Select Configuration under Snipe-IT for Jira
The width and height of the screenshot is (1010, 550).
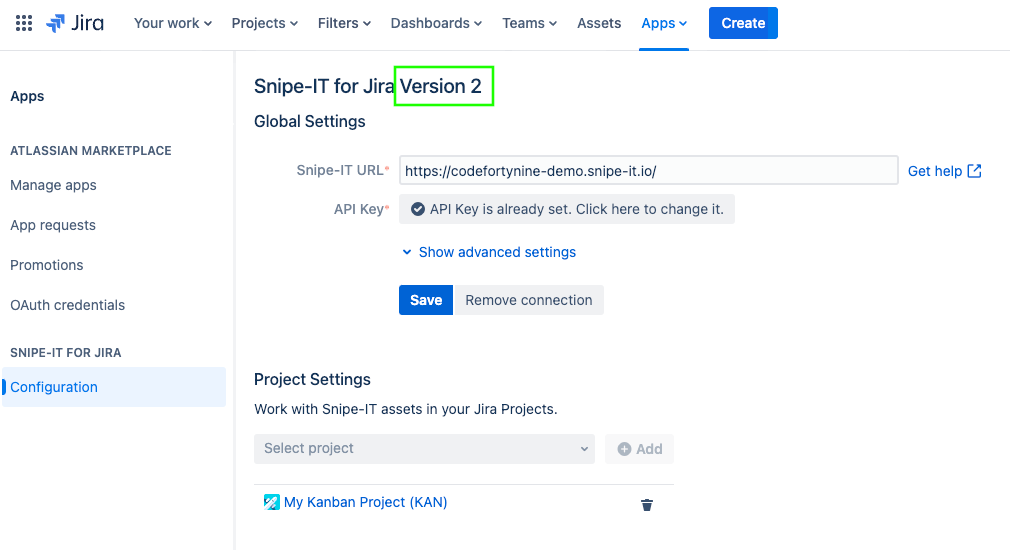tap(114, 387)
